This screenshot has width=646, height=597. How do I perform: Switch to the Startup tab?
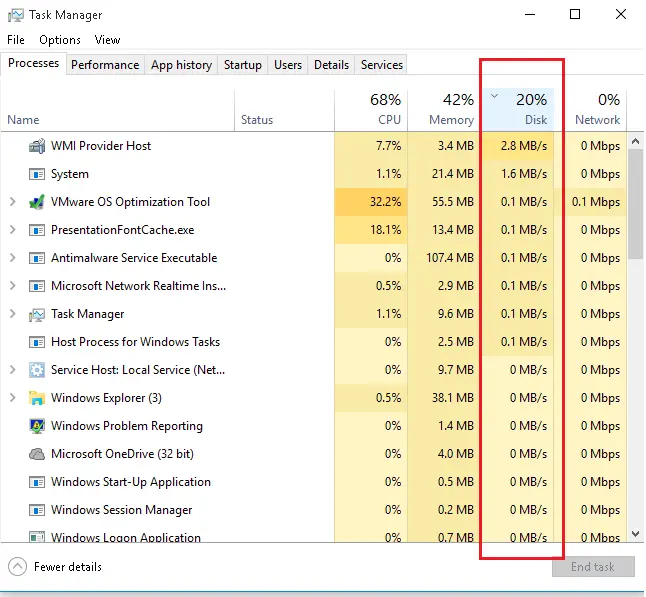[243, 65]
